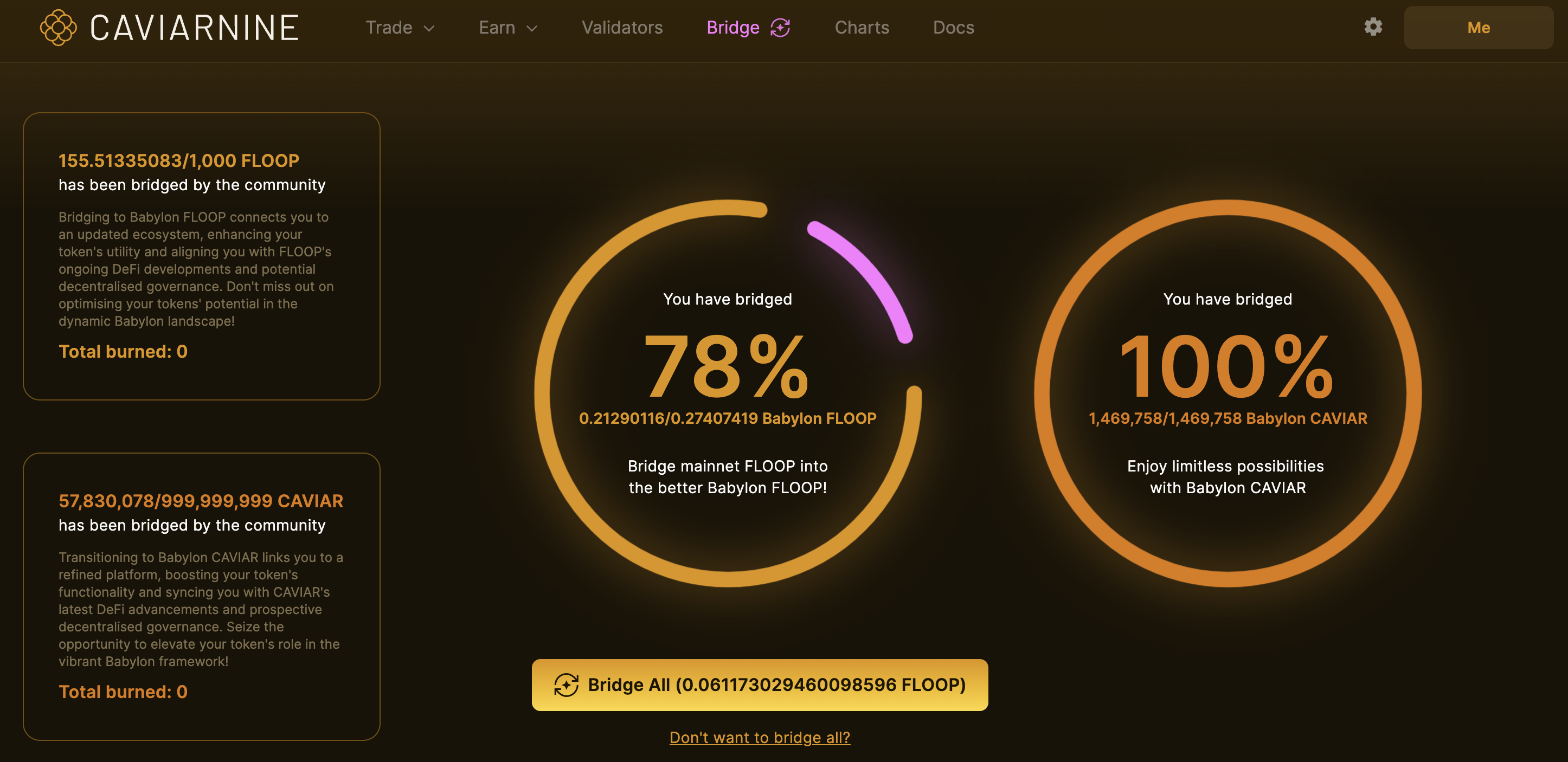Screen dimensions: 1568x762
Task: Go to the Validators page
Action: click(x=621, y=28)
